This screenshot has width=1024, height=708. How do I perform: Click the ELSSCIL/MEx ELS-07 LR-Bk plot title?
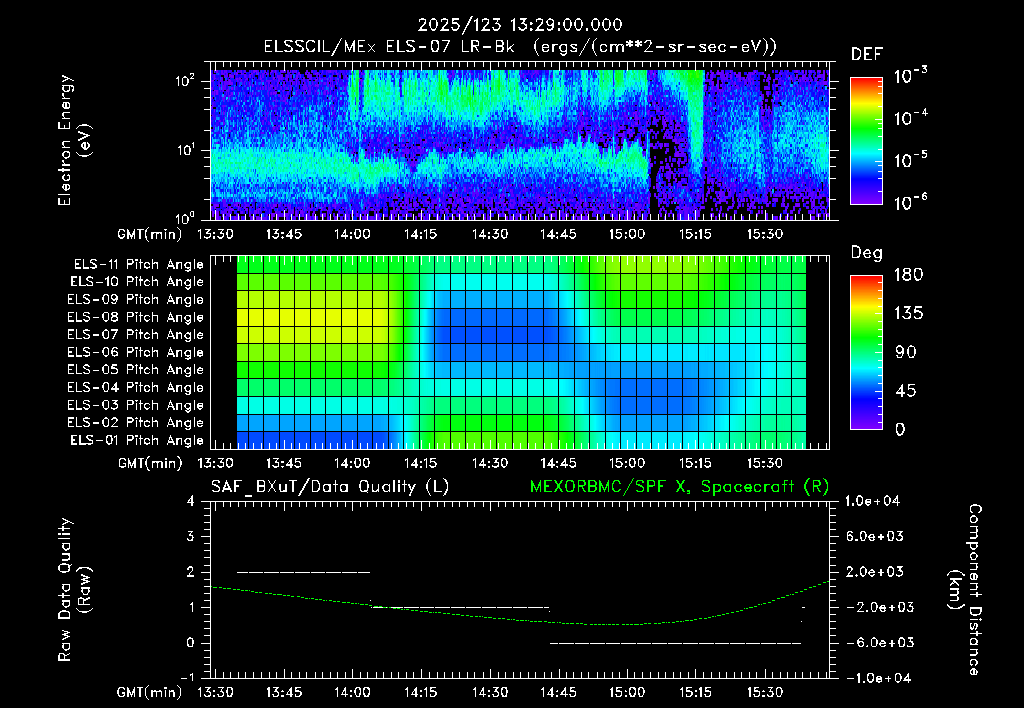pyautogui.click(x=520, y=46)
